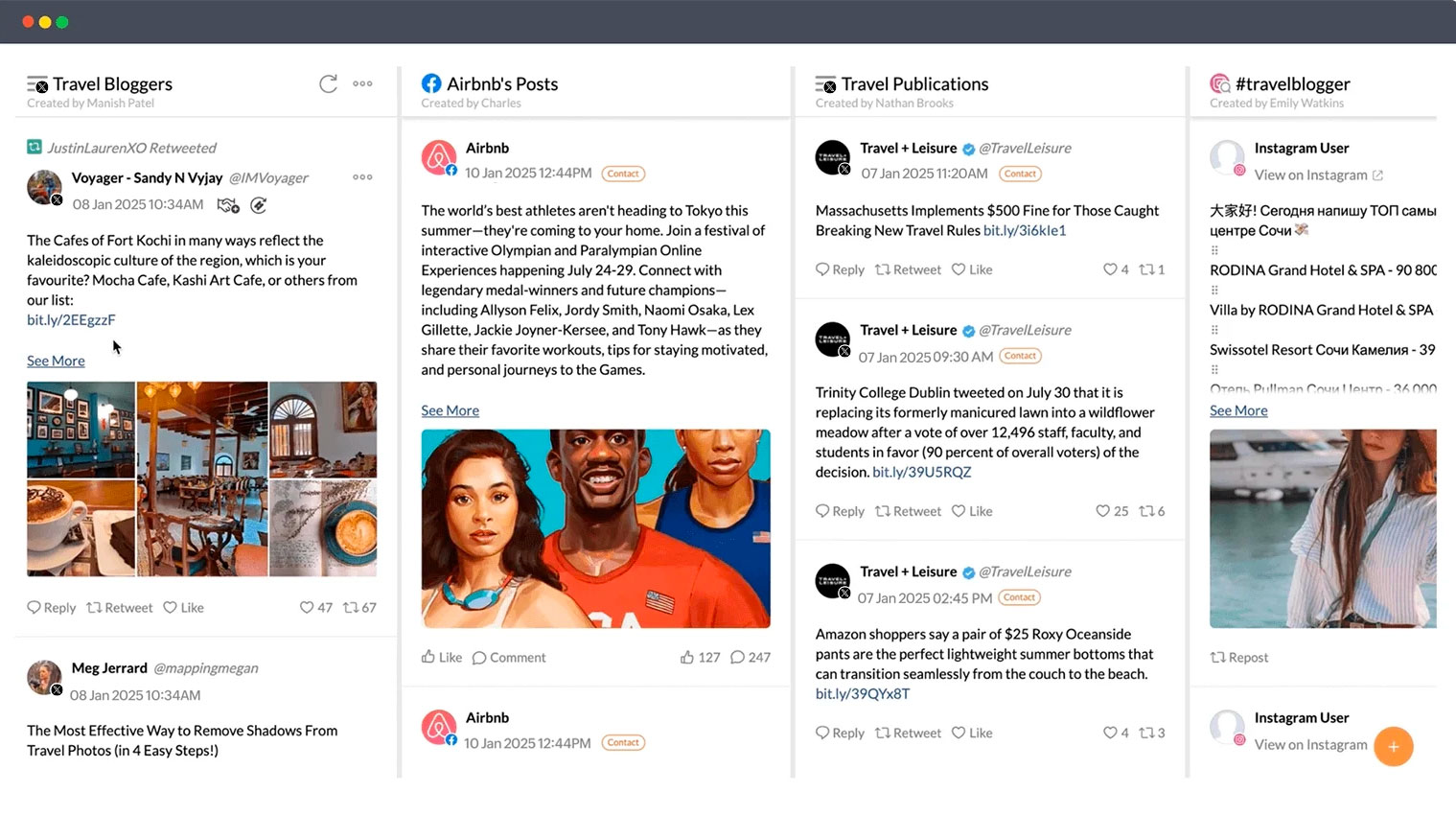The height and width of the screenshot is (839, 1456).
Task: Reply to Voyager Sandy's tweet
Action: (52, 608)
